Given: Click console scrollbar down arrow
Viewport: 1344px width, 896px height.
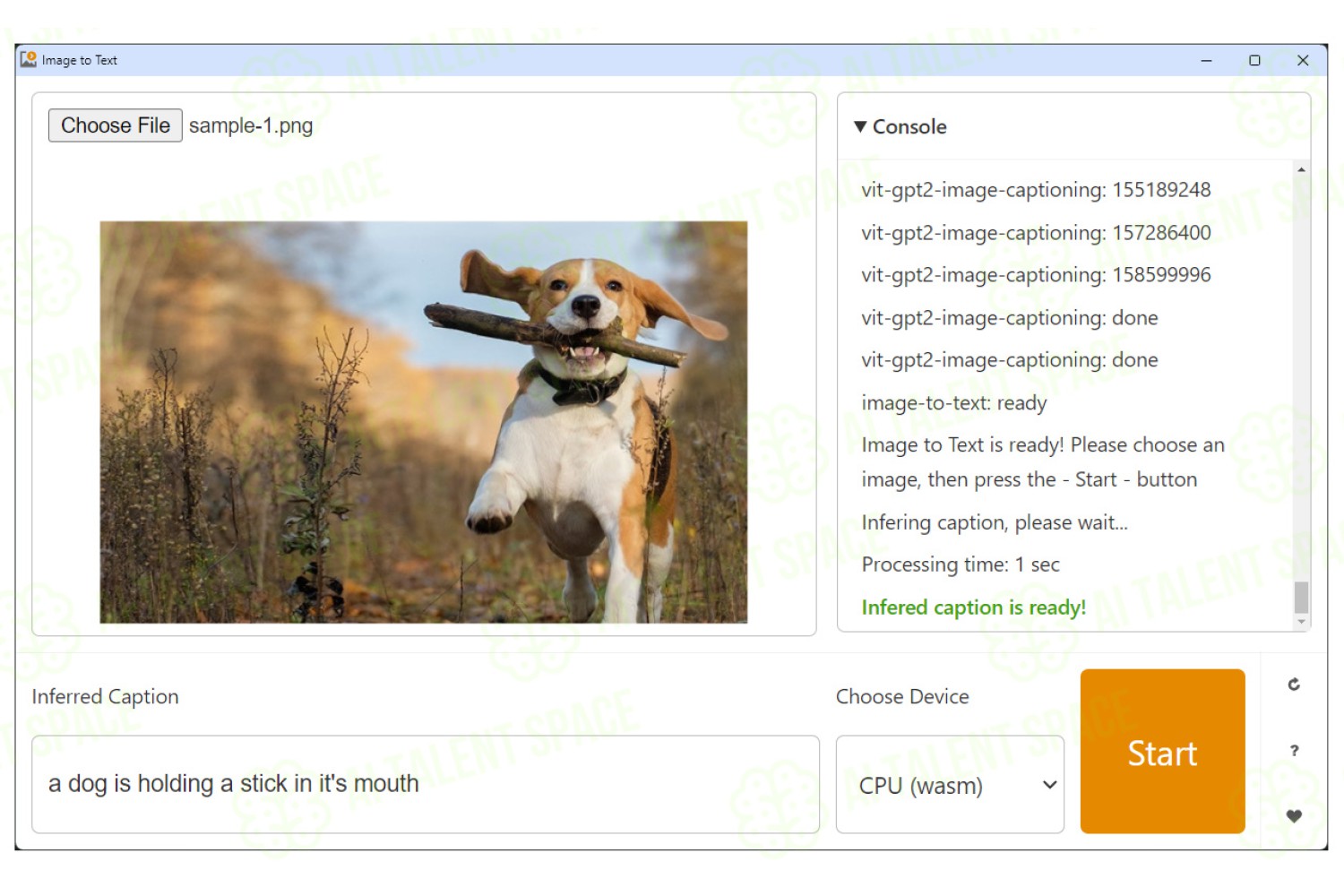Looking at the screenshot, I should point(1301,622).
